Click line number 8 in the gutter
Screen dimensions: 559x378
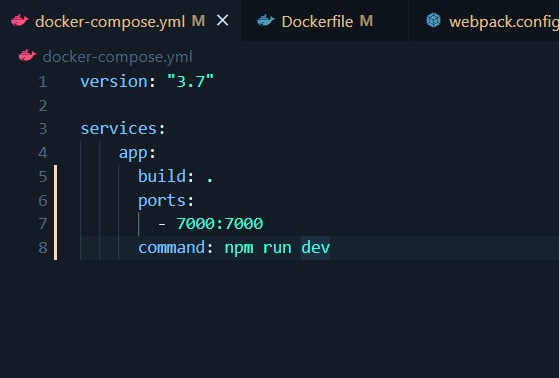tap(43, 248)
